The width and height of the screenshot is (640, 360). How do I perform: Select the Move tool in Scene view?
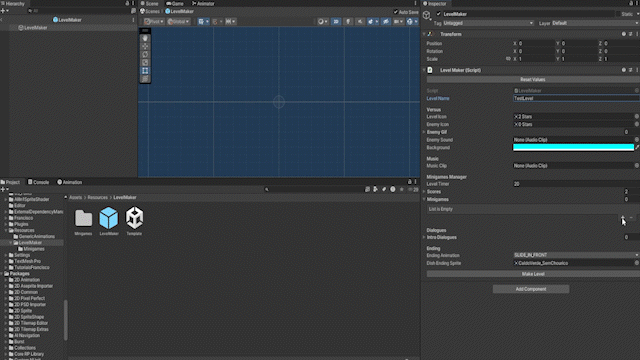145,46
